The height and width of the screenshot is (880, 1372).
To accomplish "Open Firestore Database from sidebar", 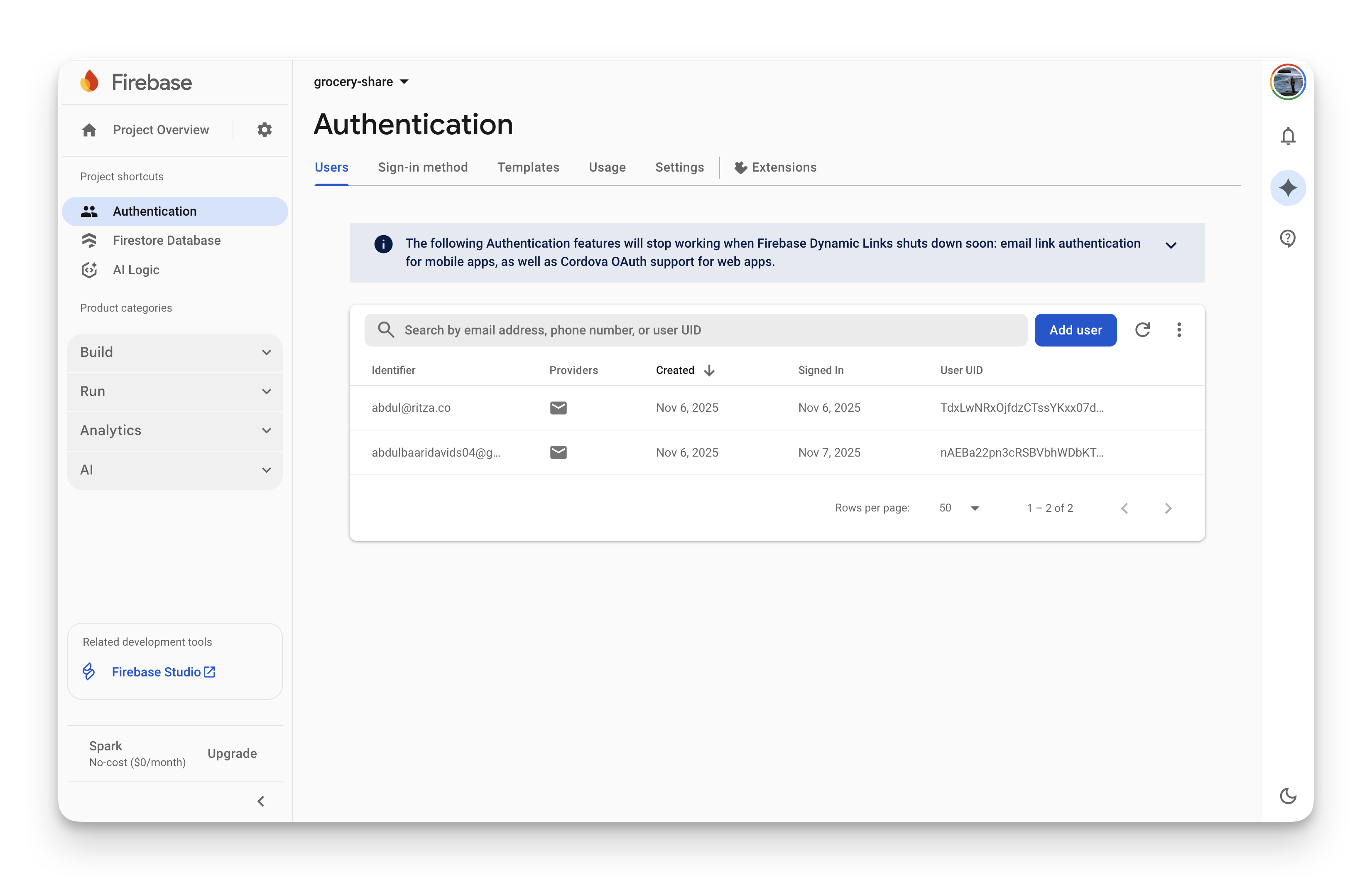I will pos(166,240).
